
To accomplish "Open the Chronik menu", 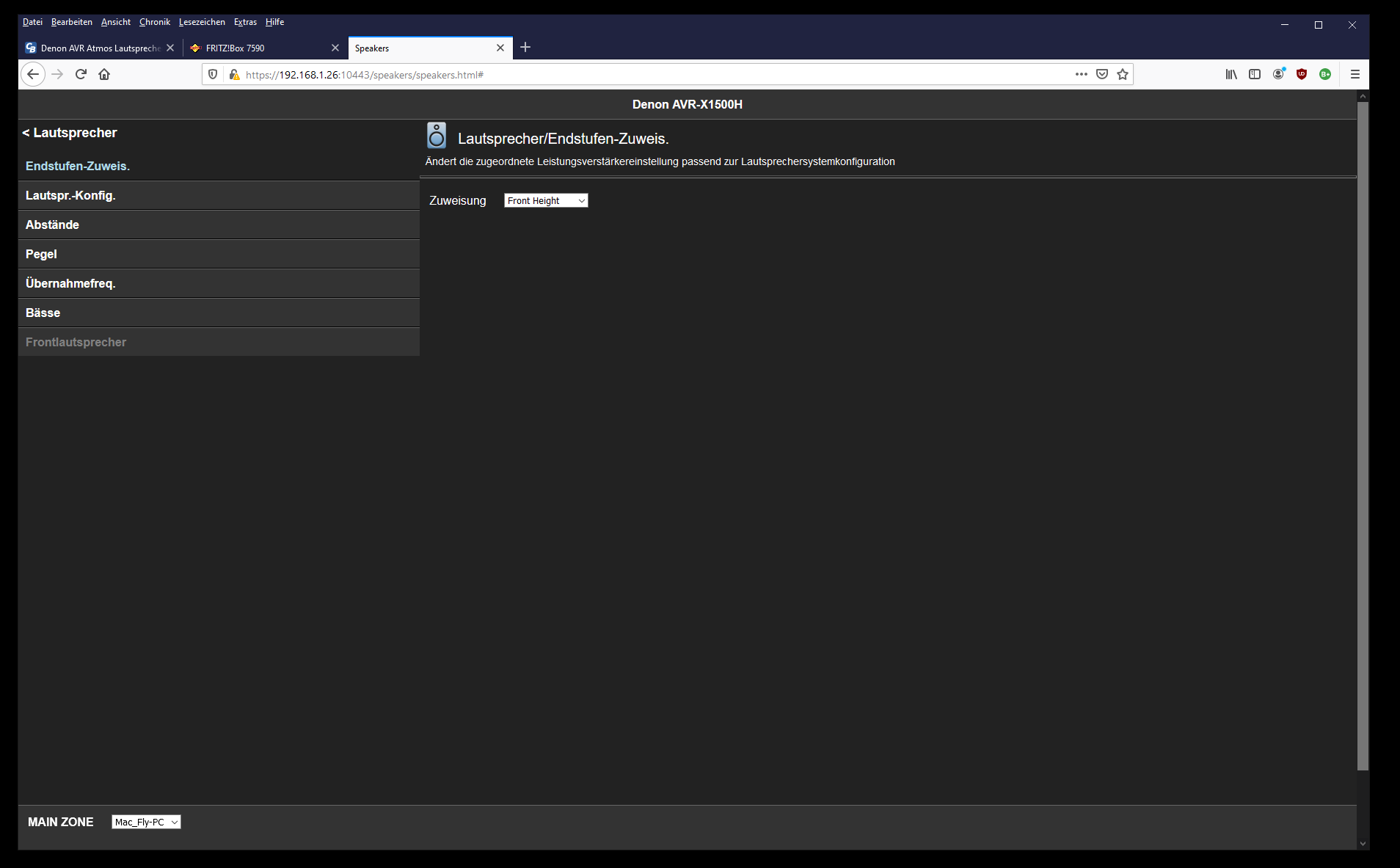I will (x=155, y=22).
